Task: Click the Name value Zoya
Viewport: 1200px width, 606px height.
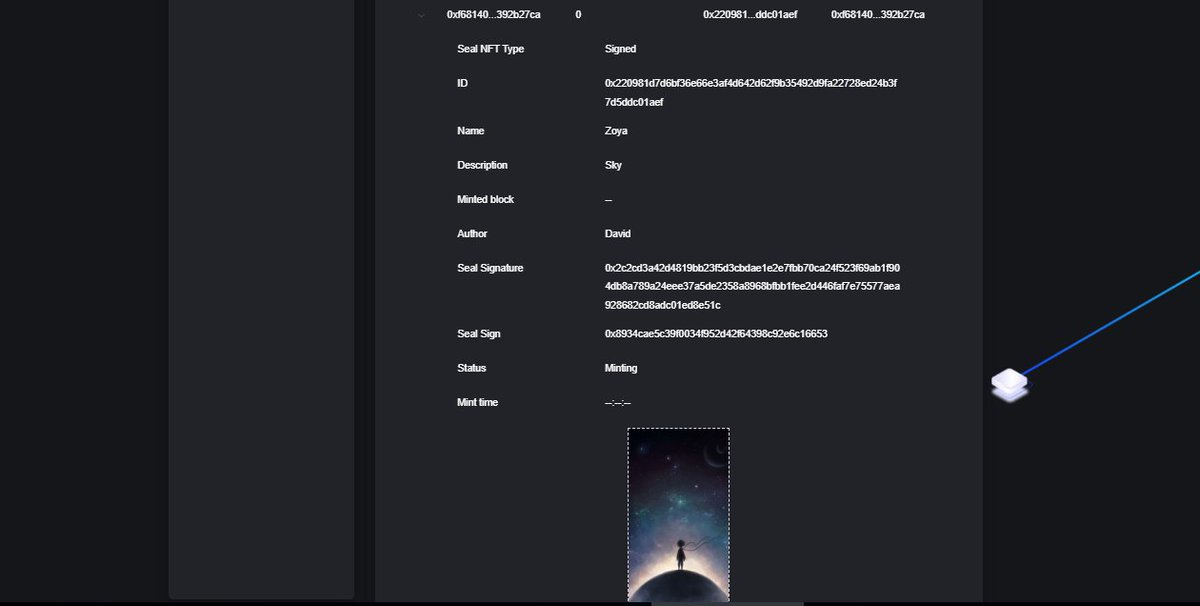Action: [616, 131]
